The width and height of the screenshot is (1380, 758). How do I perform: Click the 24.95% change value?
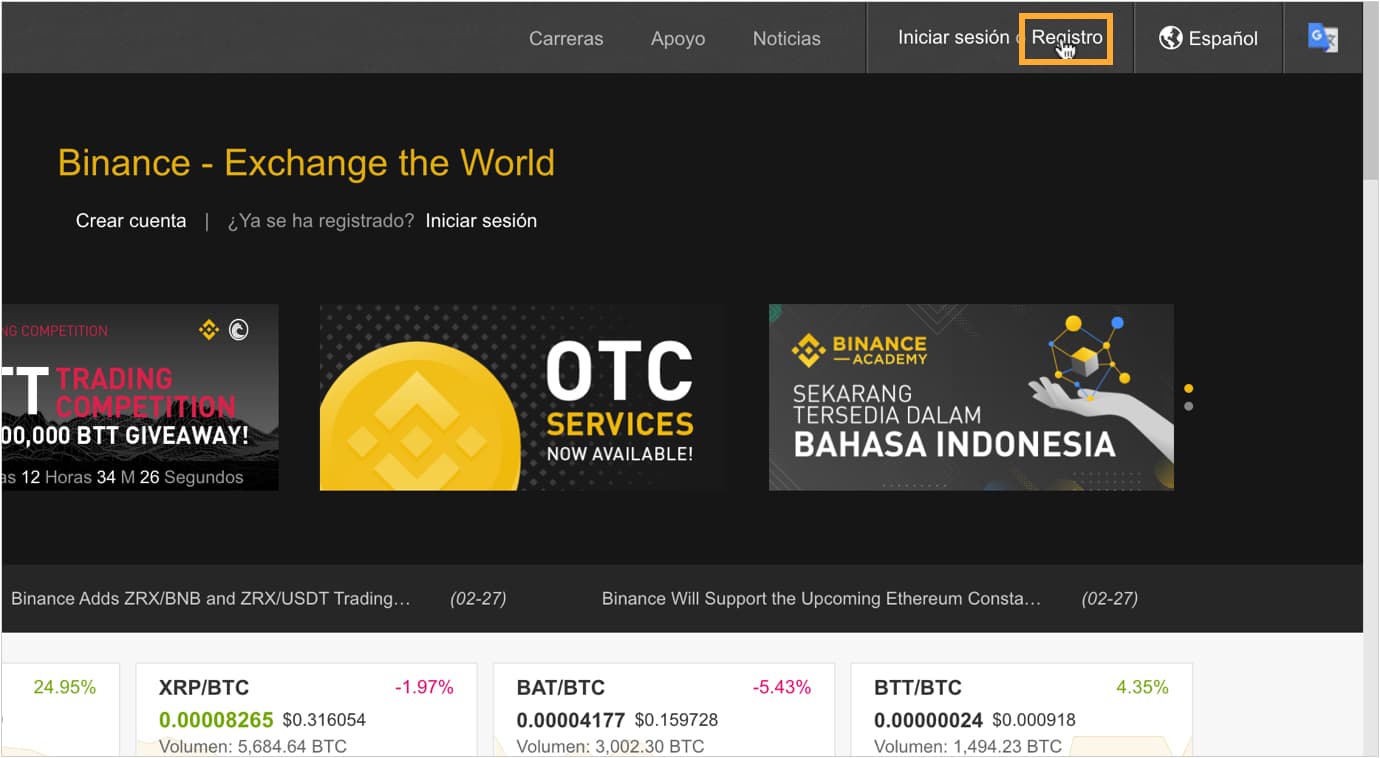pyautogui.click(x=64, y=688)
